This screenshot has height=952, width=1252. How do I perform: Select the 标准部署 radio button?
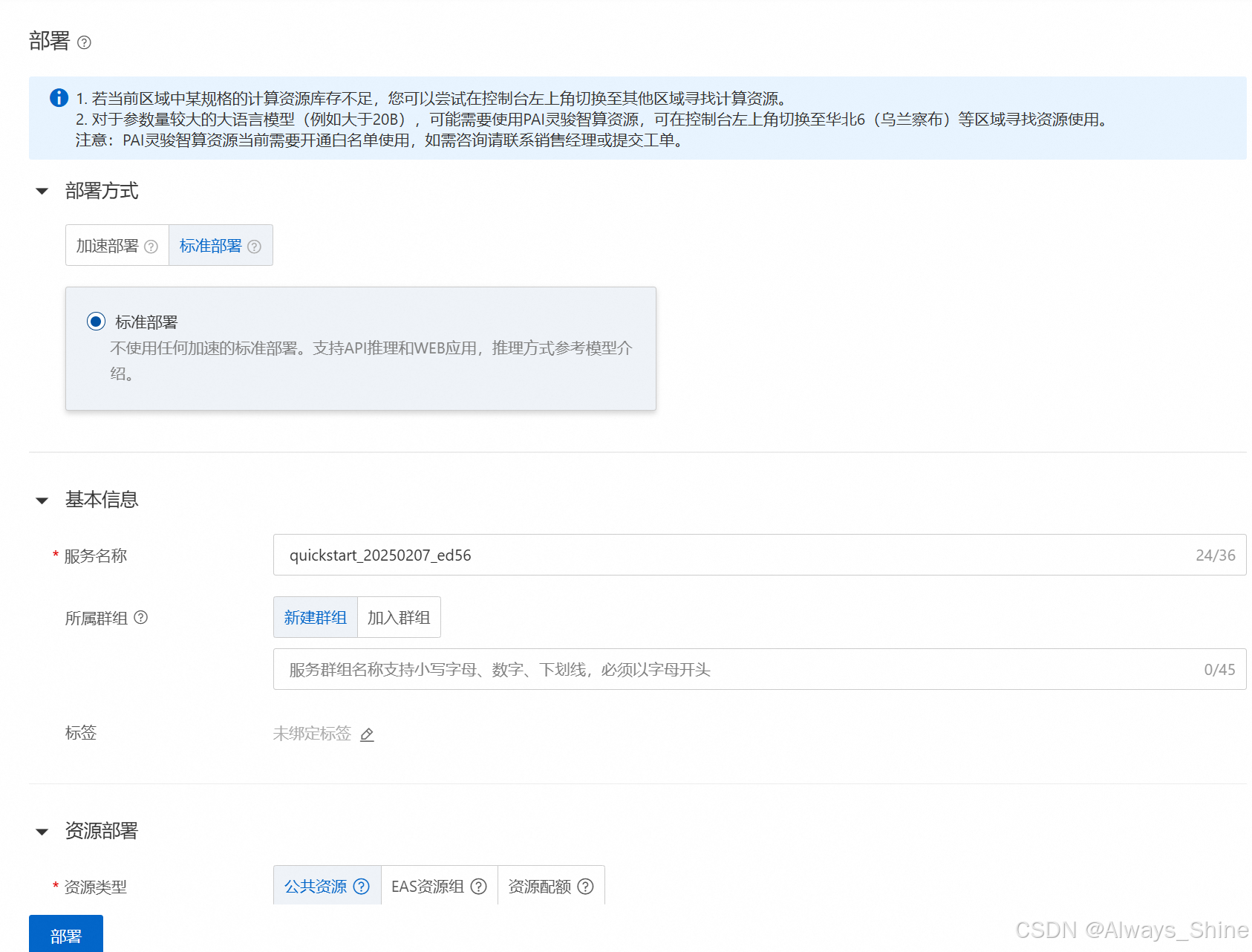point(96,322)
